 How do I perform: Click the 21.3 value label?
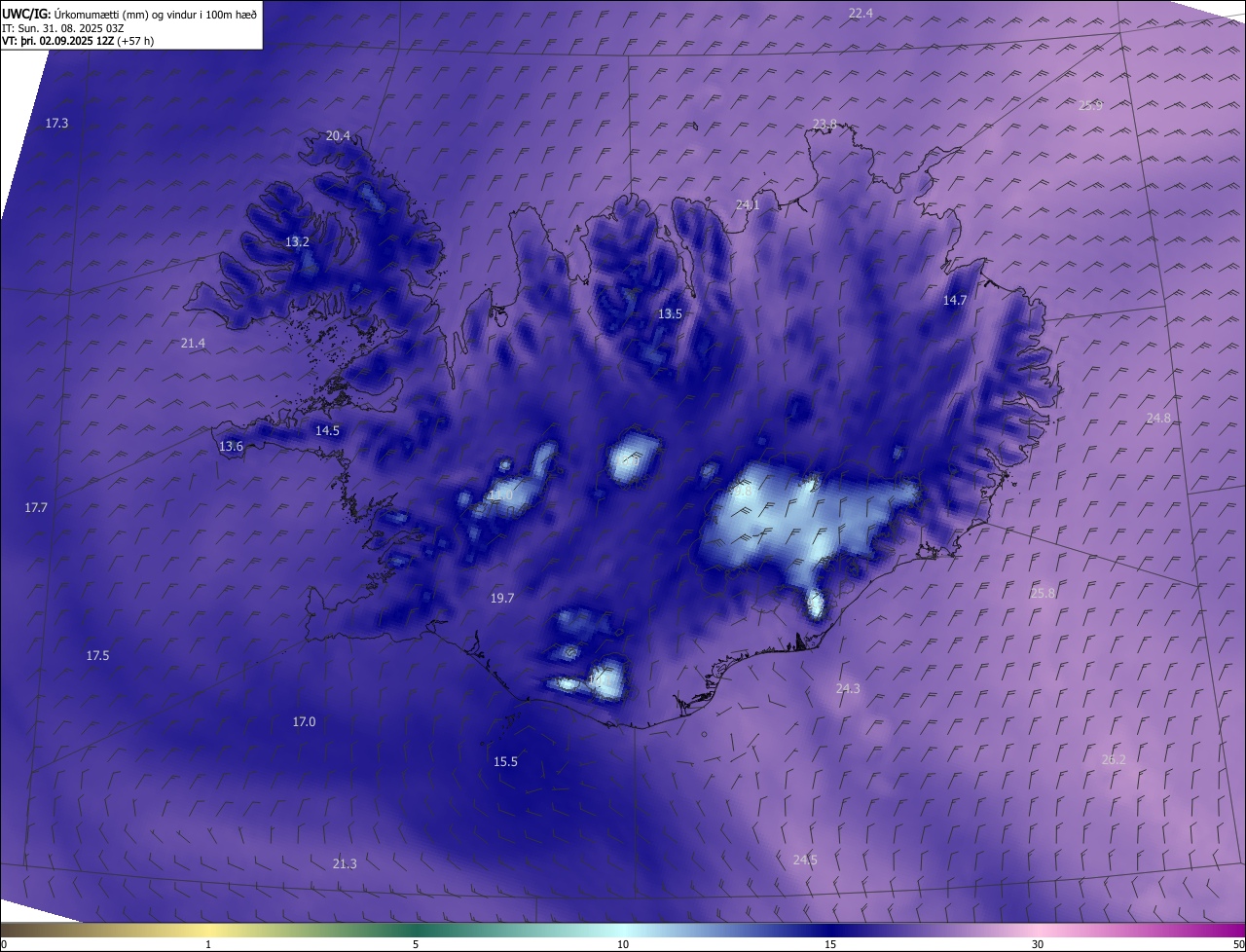click(x=345, y=863)
